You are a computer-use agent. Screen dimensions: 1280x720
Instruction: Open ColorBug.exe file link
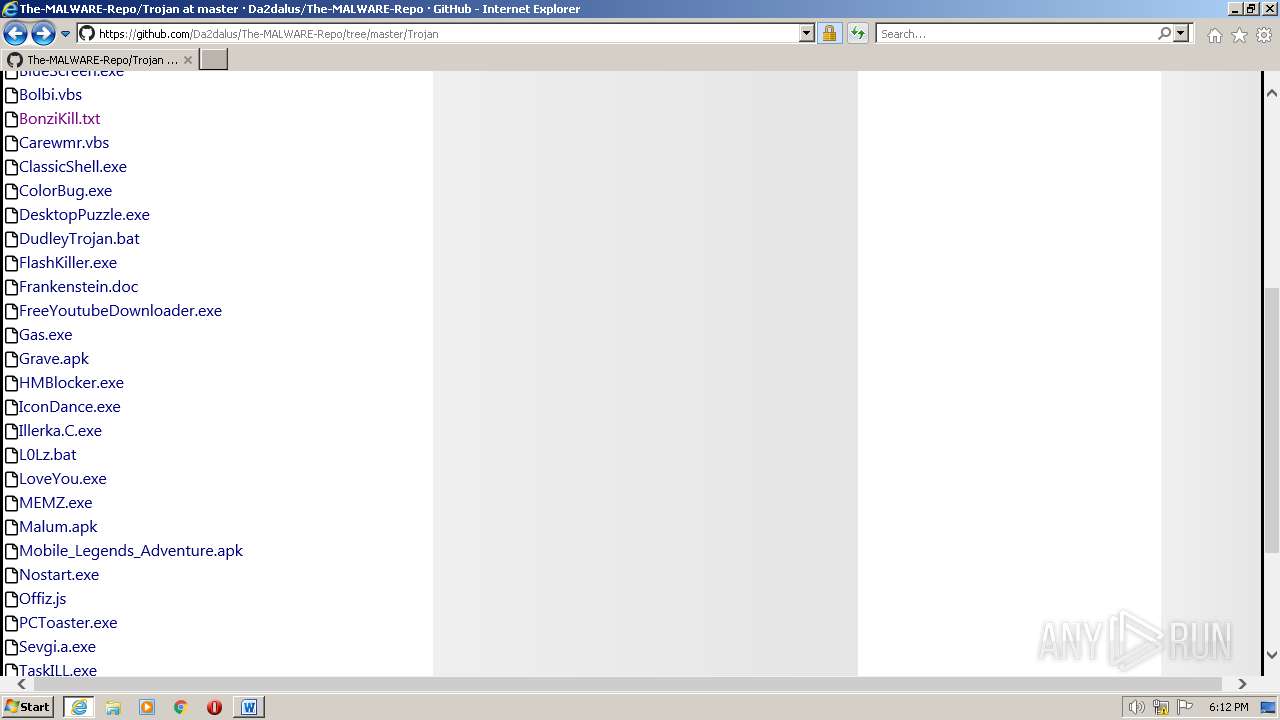pyautogui.click(x=65, y=191)
